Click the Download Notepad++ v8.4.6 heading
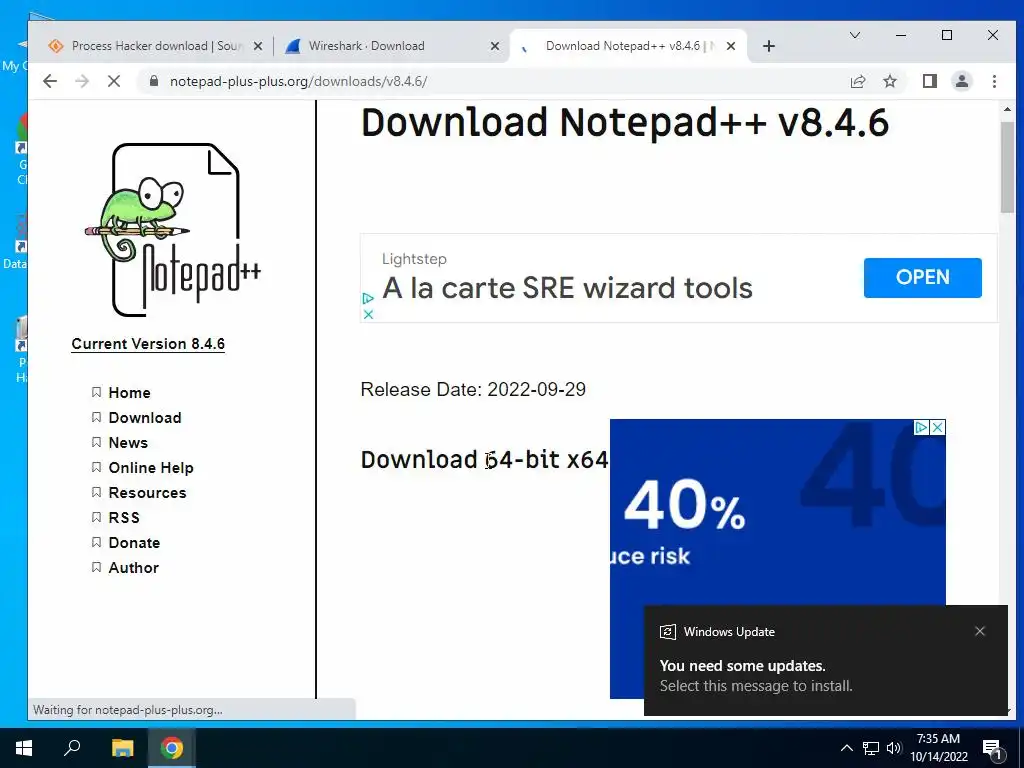The image size is (1024, 768). pyautogui.click(x=624, y=123)
